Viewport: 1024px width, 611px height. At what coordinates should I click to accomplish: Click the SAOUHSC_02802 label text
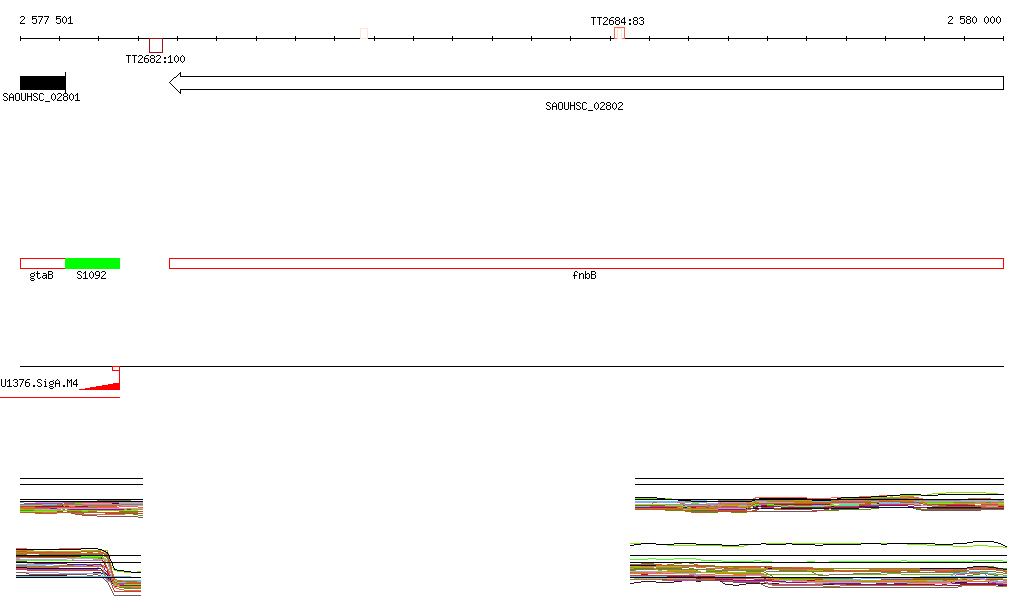[x=584, y=106]
